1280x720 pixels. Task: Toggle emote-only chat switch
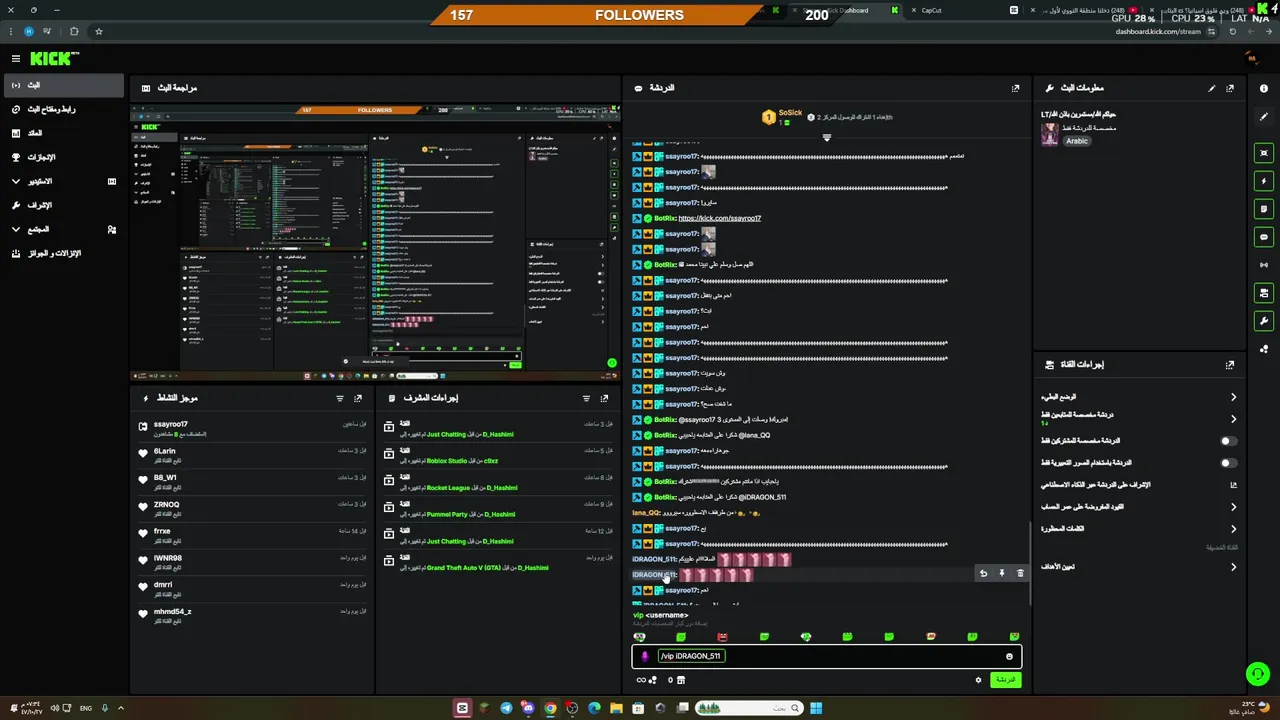[1228, 463]
